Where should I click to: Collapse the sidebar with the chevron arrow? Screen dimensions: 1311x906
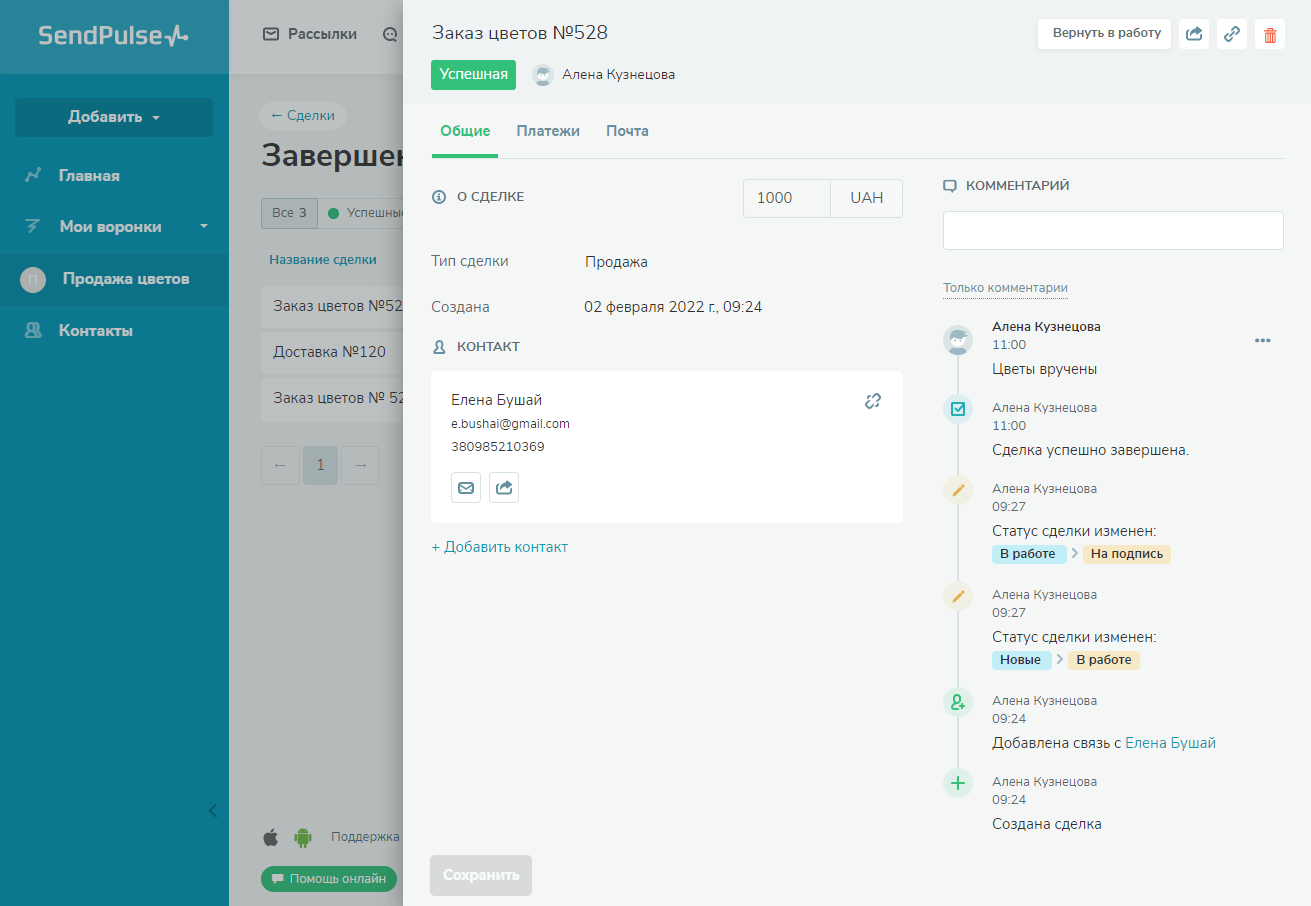pos(212,811)
